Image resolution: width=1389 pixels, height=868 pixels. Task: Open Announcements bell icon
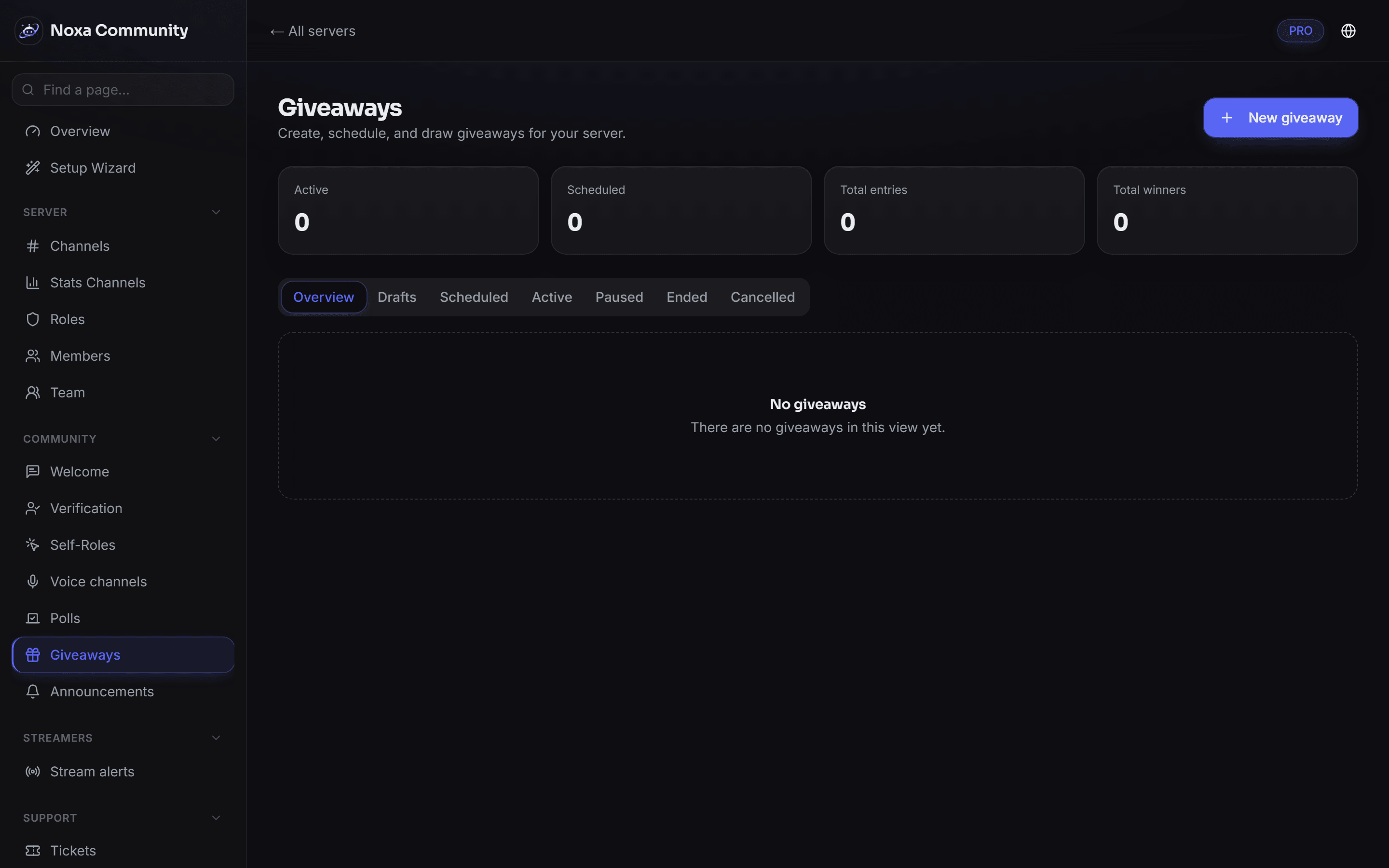pos(33,692)
